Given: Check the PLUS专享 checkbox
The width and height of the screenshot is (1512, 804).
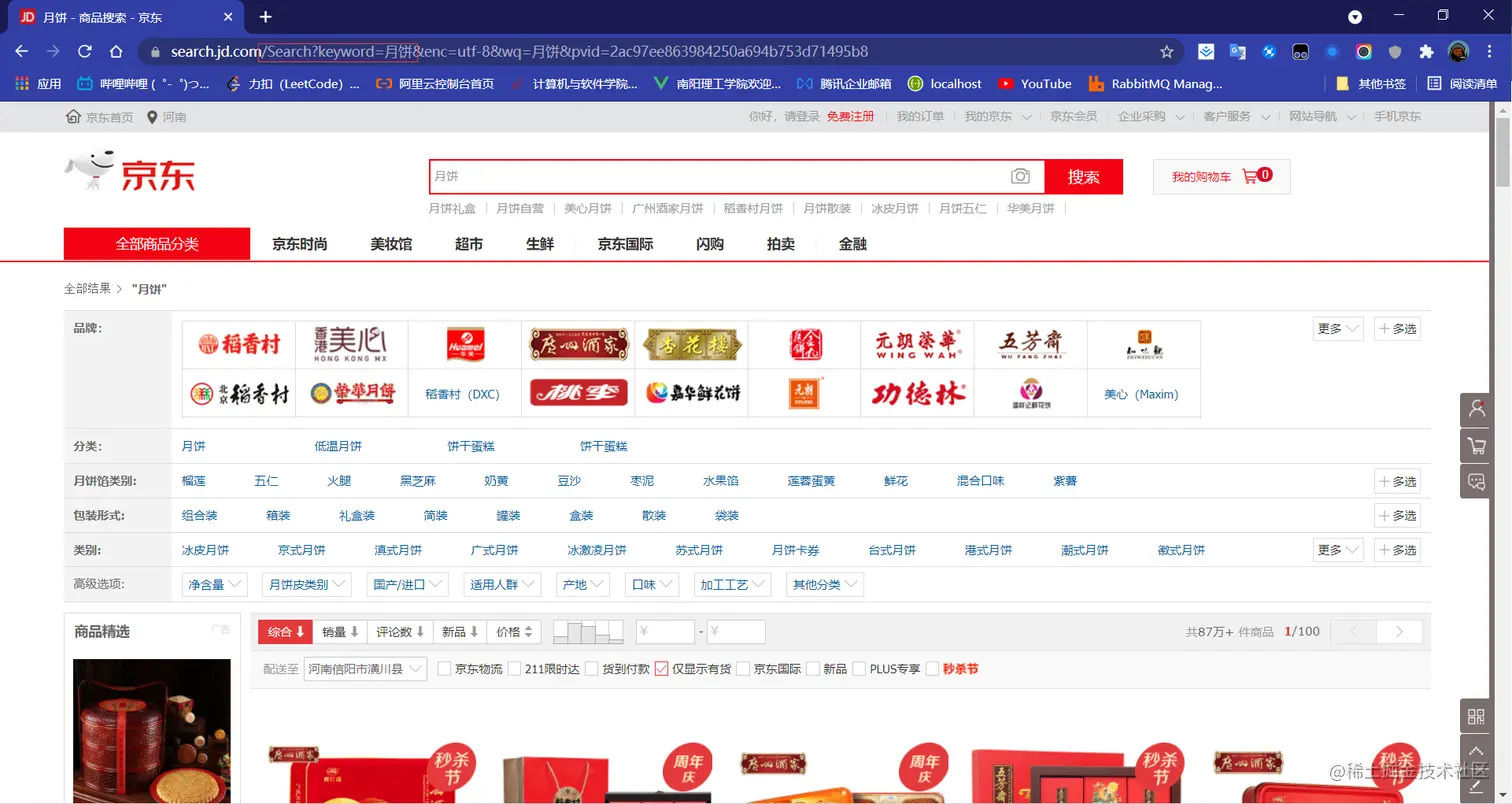Looking at the screenshot, I should click(x=859, y=669).
